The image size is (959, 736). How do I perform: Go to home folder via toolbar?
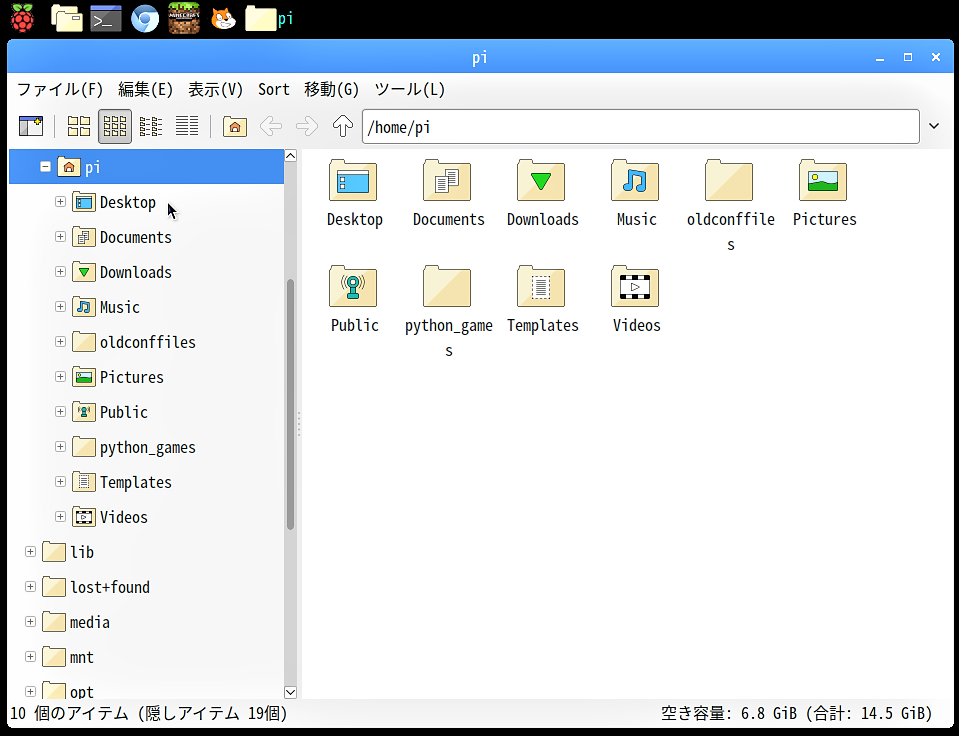point(235,126)
